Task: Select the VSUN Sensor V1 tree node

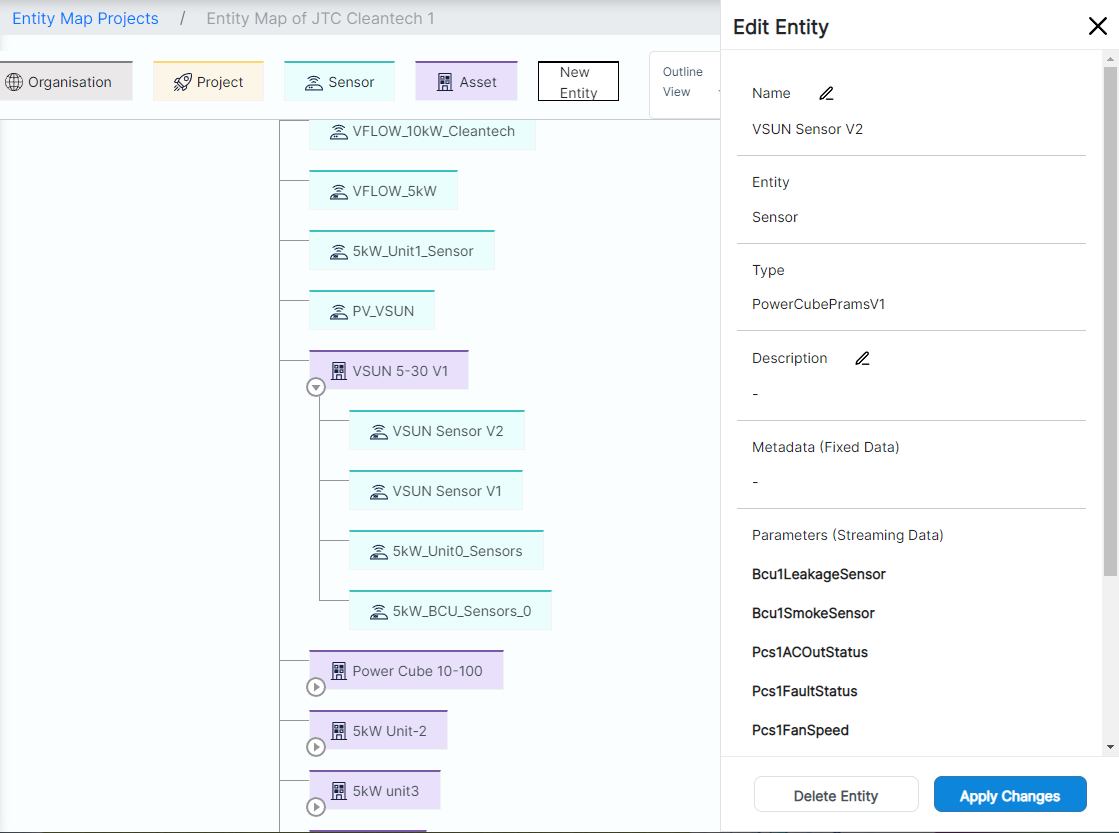Action: click(x=436, y=490)
